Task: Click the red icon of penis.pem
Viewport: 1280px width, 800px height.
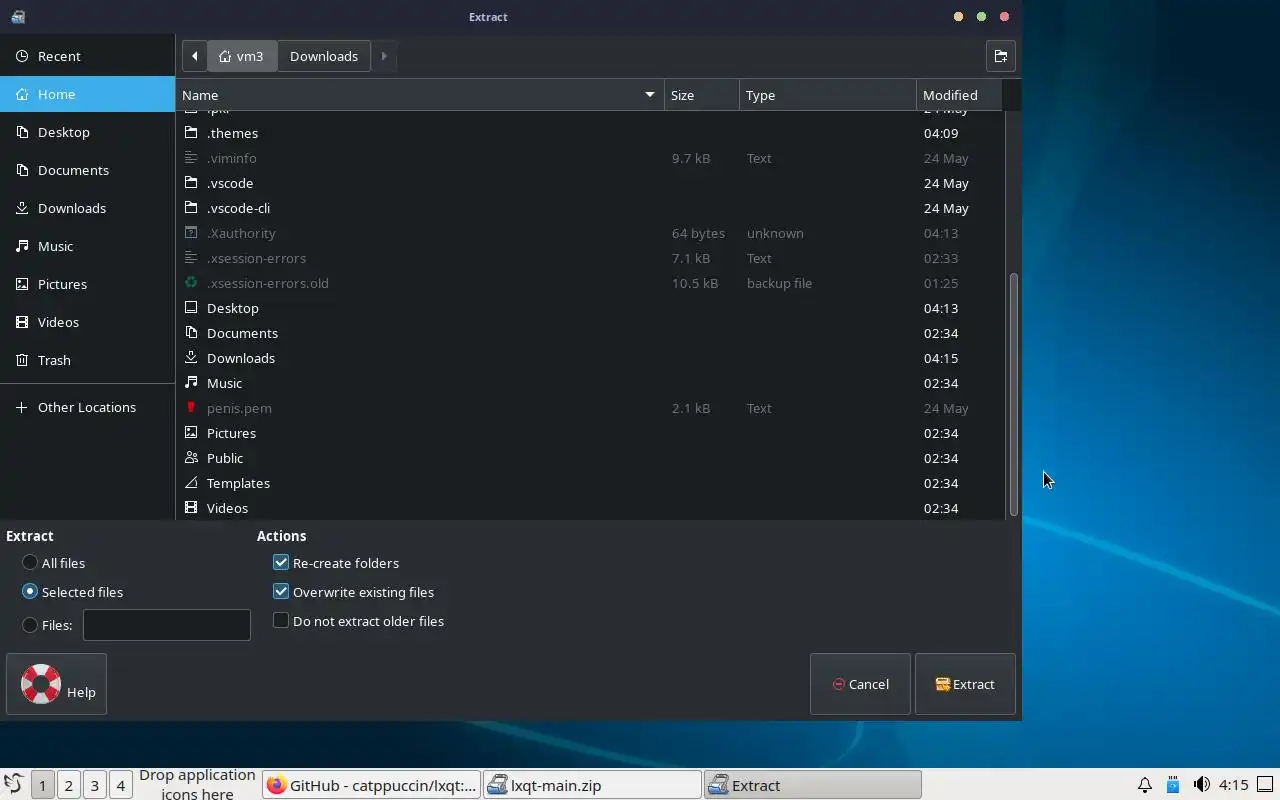Action: click(191, 408)
